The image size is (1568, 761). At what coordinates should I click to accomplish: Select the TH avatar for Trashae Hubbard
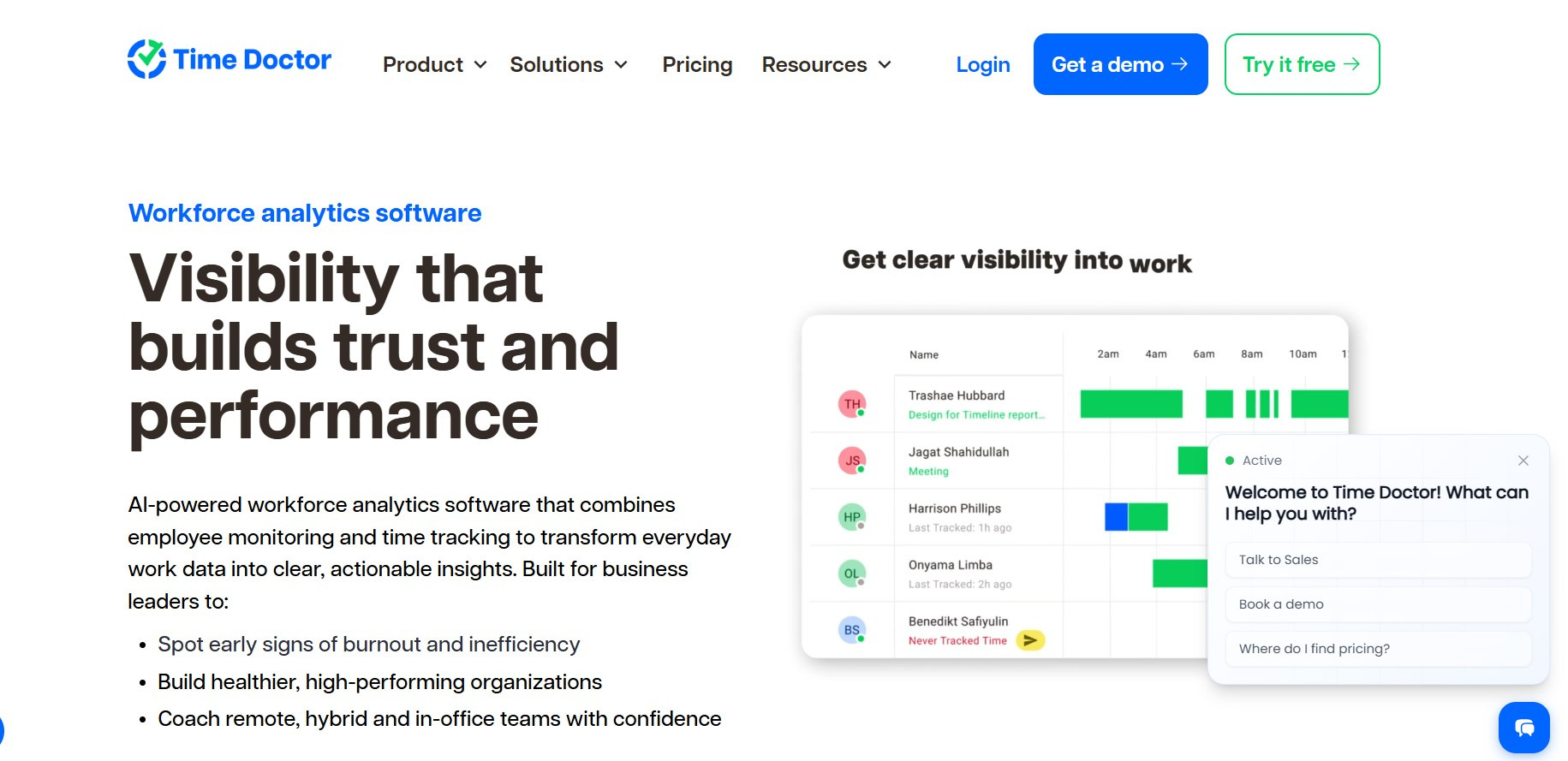click(852, 404)
